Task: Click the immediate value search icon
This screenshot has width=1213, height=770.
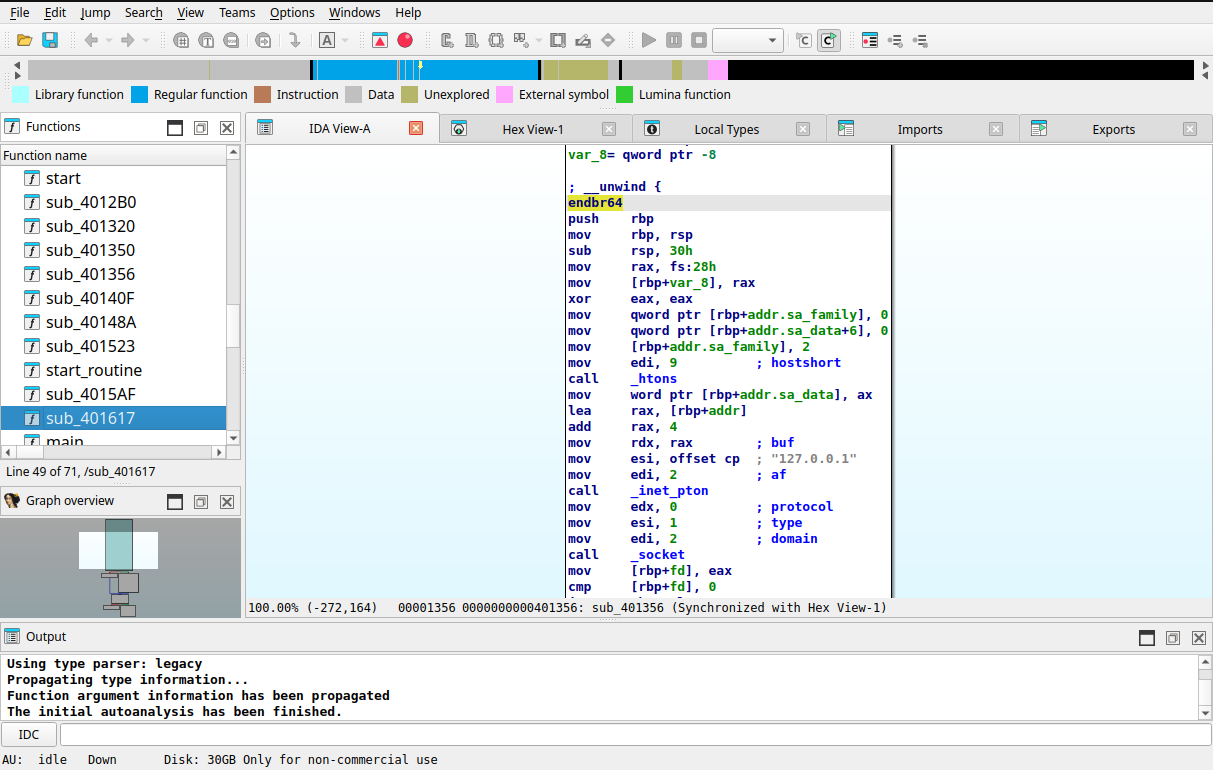Action: click(x=181, y=40)
